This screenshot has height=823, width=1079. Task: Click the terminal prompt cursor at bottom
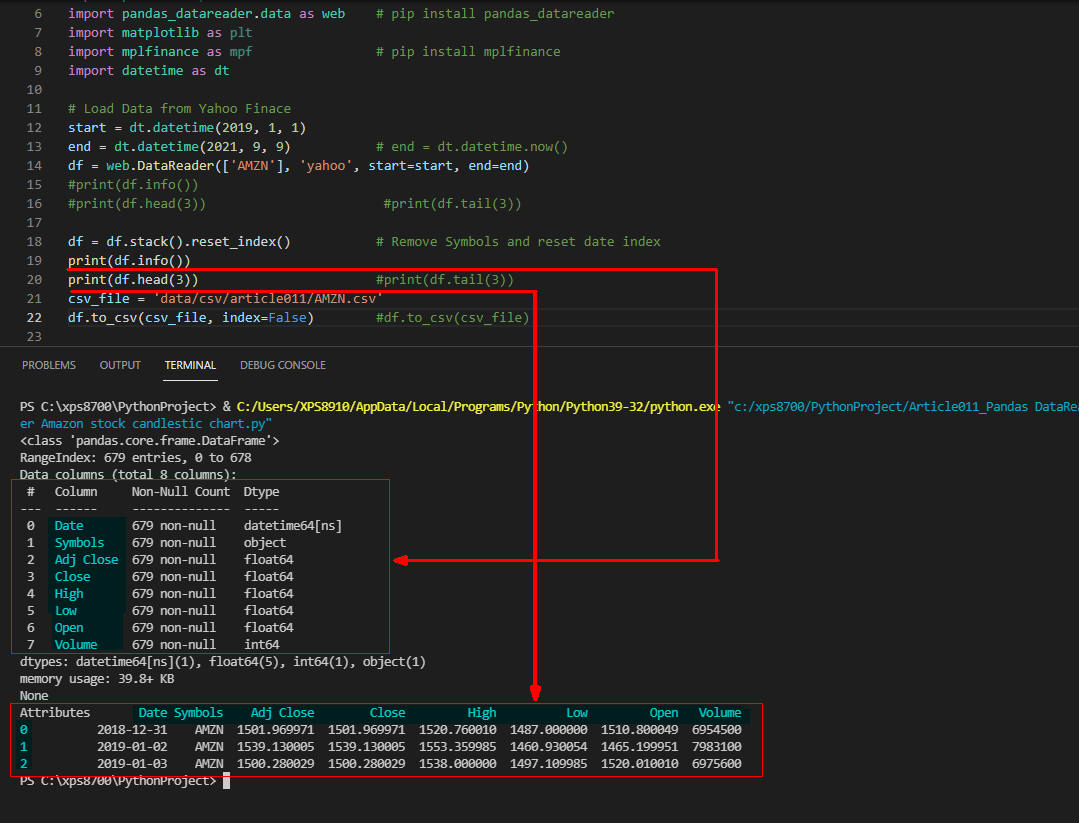point(226,780)
